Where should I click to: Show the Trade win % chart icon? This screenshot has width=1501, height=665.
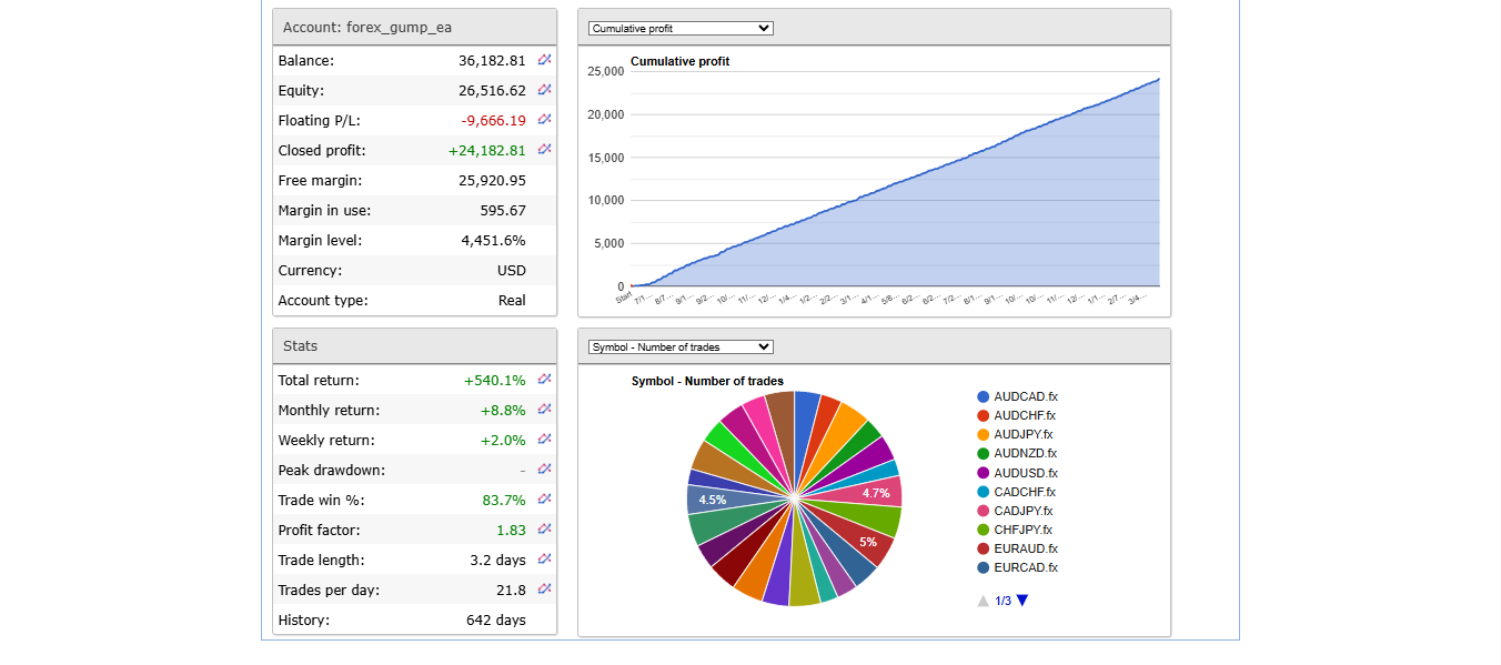point(544,499)
